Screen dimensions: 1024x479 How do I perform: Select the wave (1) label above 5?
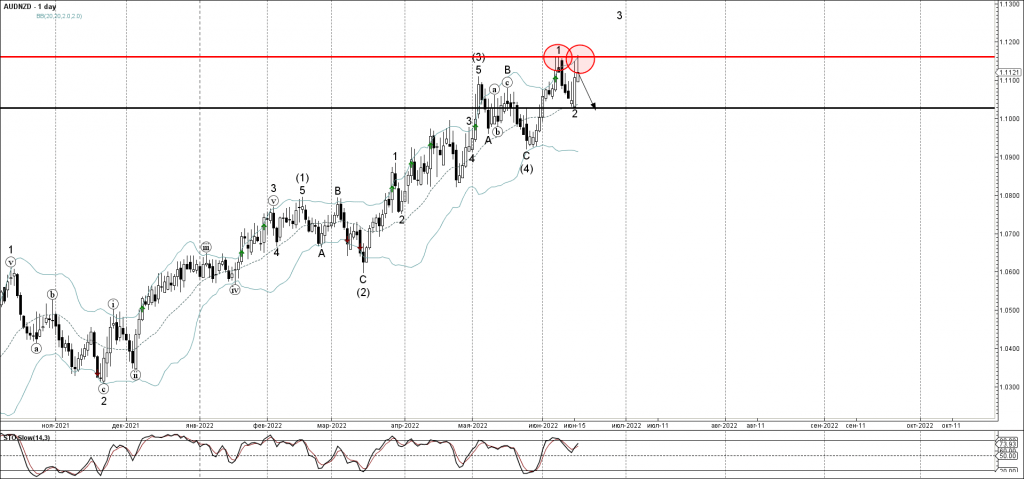[302, 178]
